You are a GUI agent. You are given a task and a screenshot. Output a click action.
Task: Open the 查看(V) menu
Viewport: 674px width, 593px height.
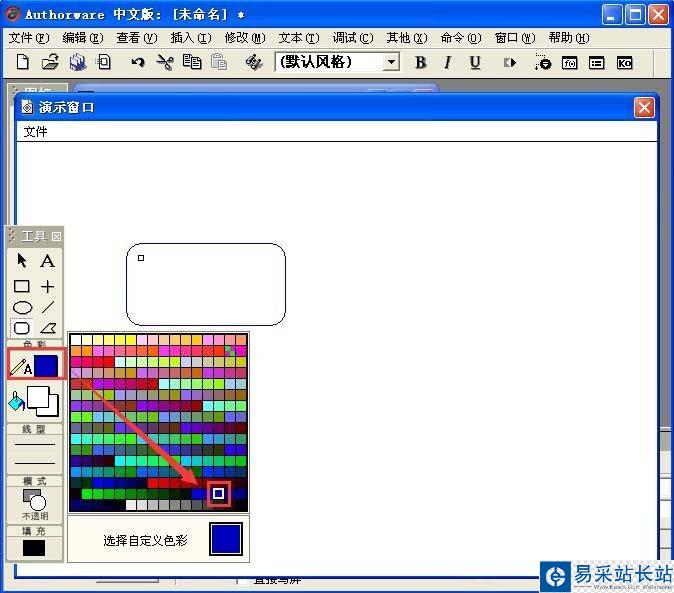(137, 38)
